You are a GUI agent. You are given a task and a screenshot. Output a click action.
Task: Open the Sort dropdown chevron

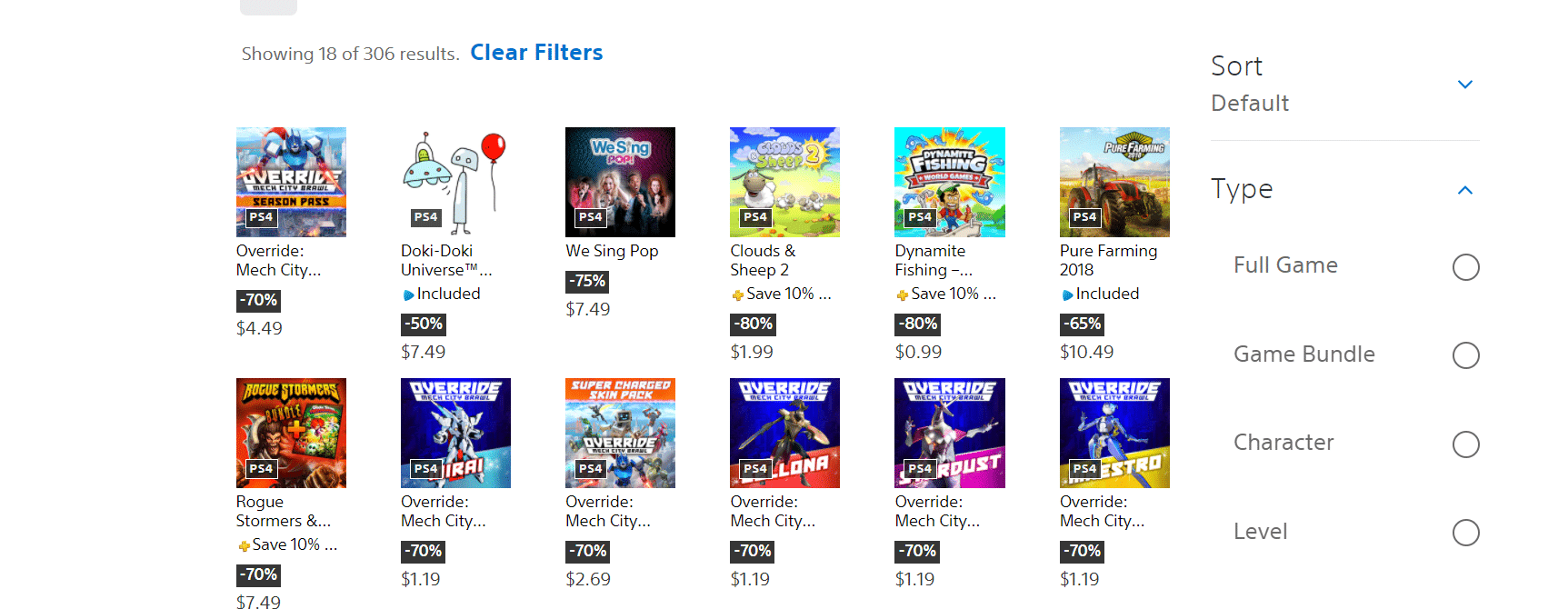coord(1464,85)
